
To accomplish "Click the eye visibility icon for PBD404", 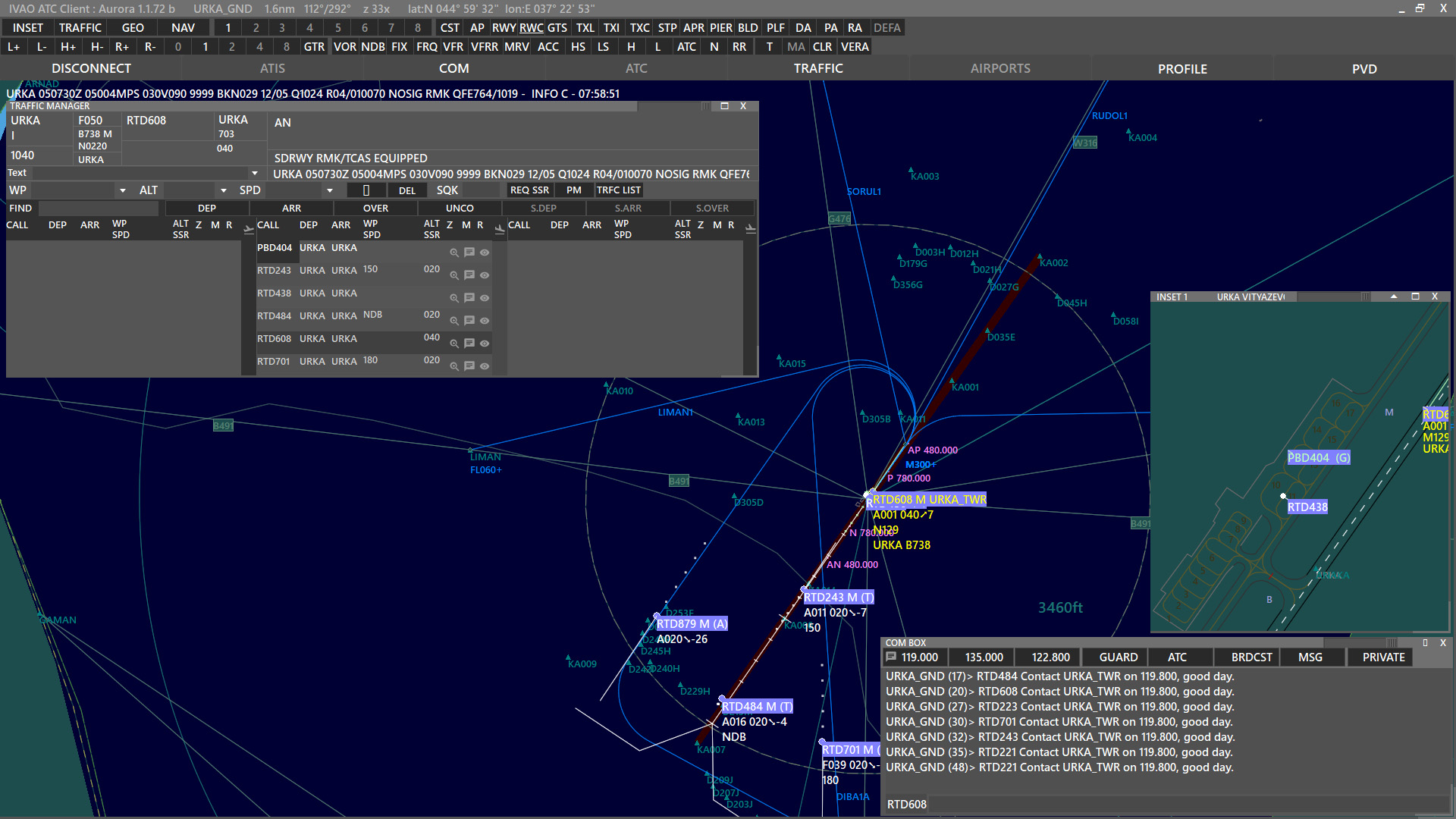I will click(x=485, y=252).
